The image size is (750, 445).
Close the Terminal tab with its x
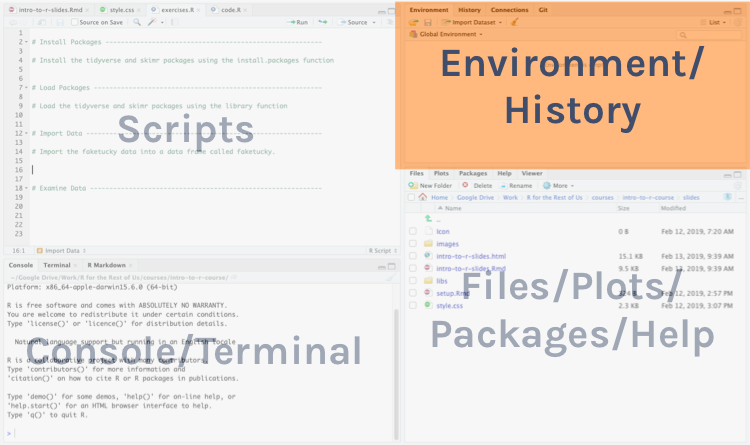[75, 266]
